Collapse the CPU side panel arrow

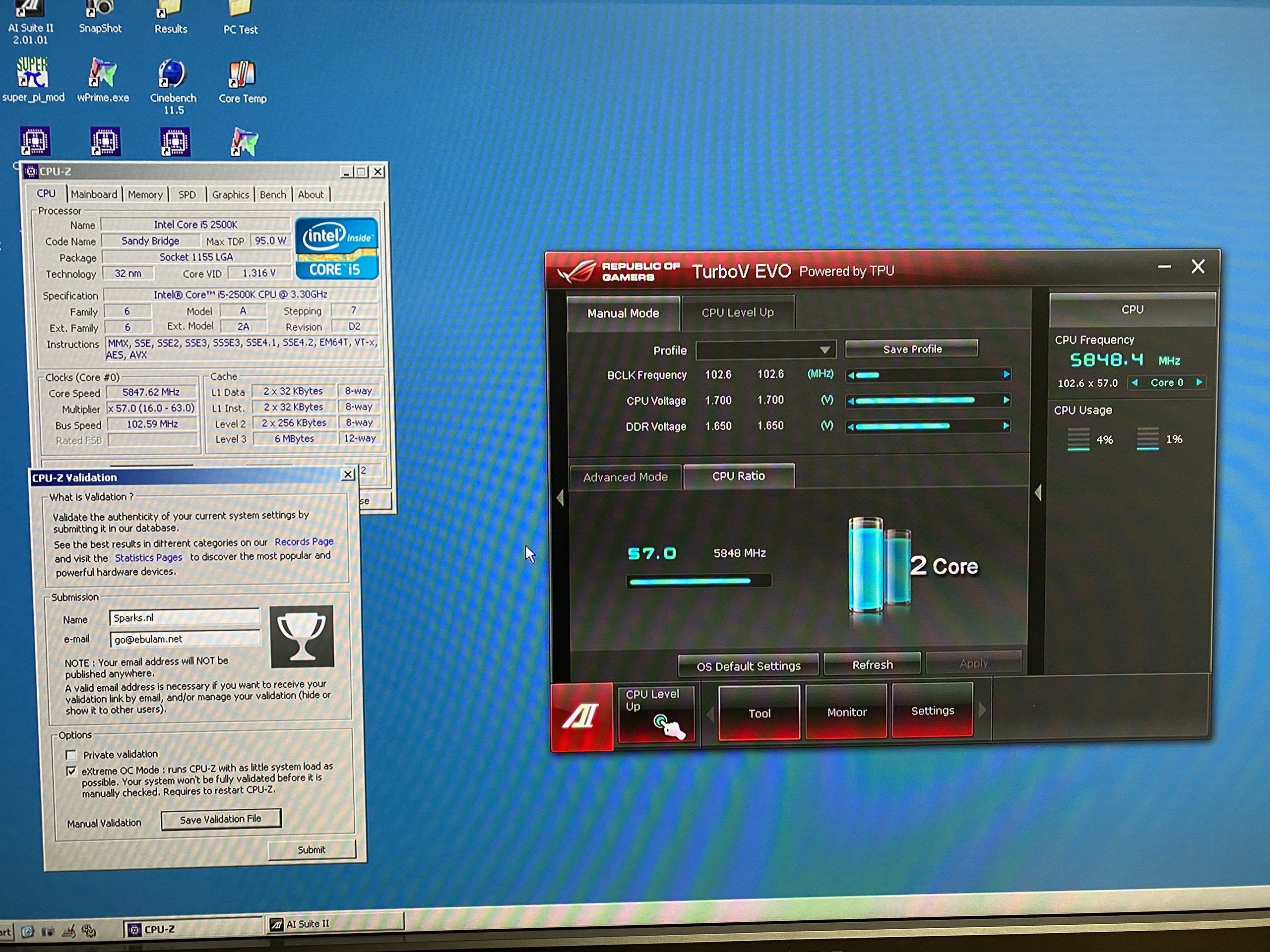[1038, 492]
